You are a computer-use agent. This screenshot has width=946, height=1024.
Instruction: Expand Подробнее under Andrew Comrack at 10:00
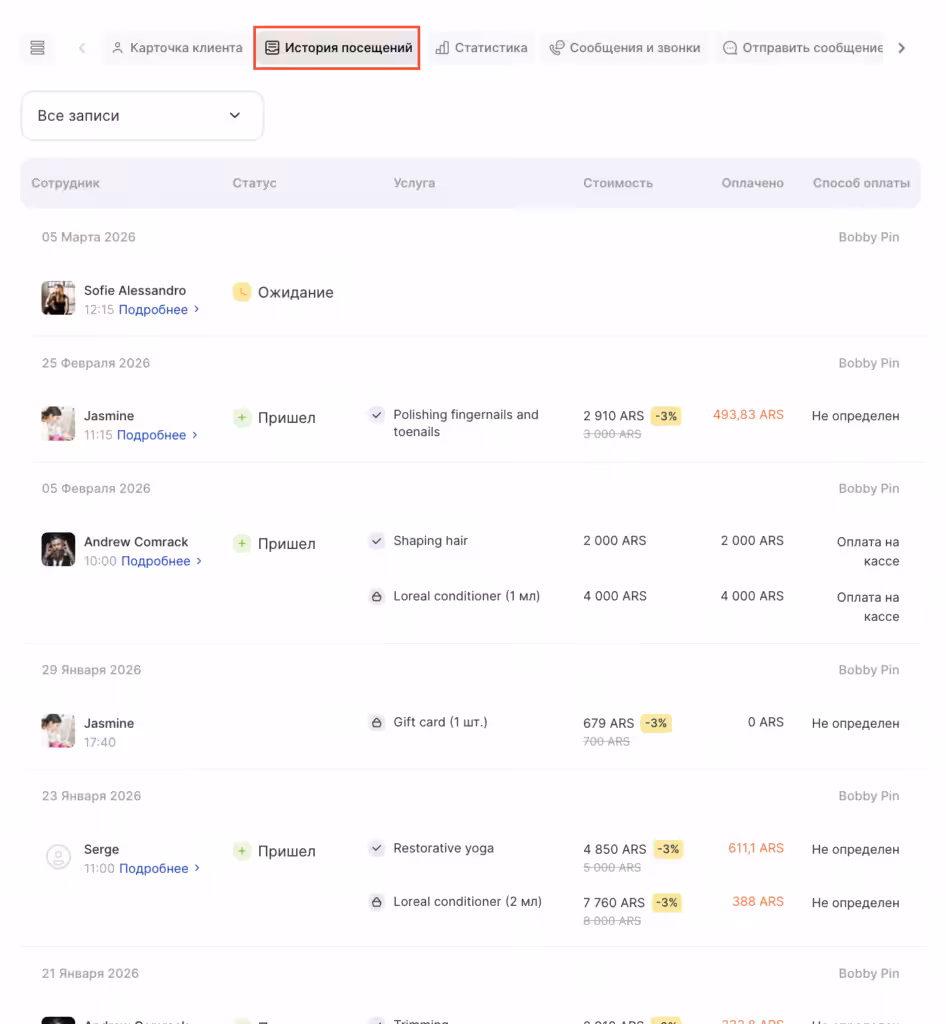[x=160, y=561]
